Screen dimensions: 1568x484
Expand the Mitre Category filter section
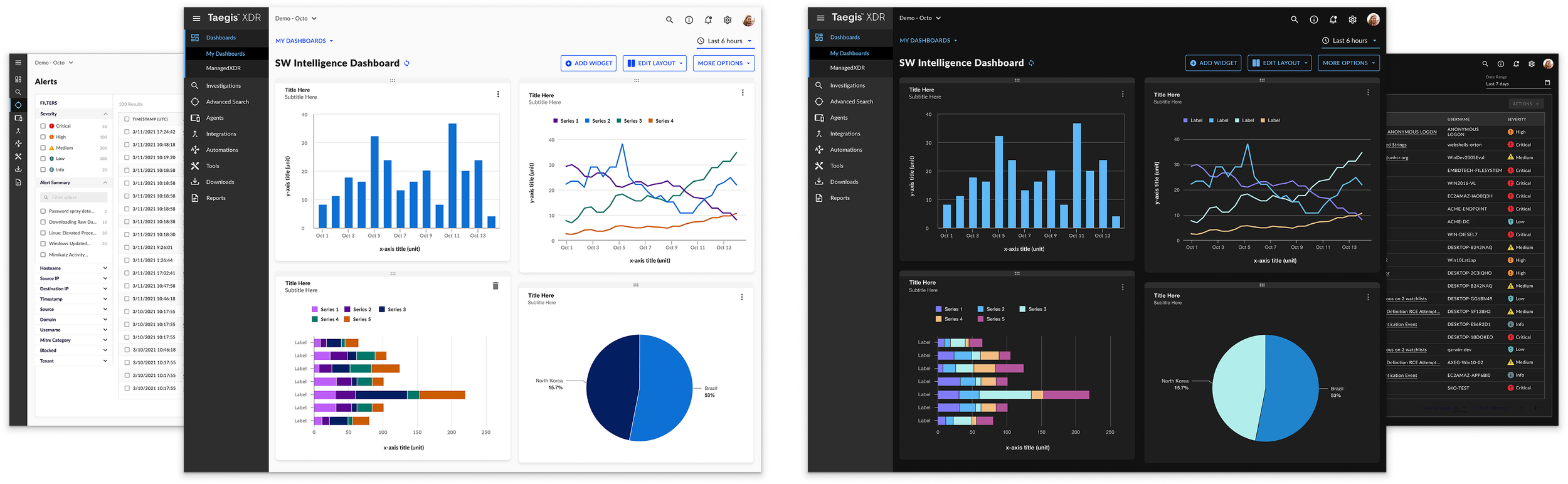pyautogui.click(x=73, y=340)
